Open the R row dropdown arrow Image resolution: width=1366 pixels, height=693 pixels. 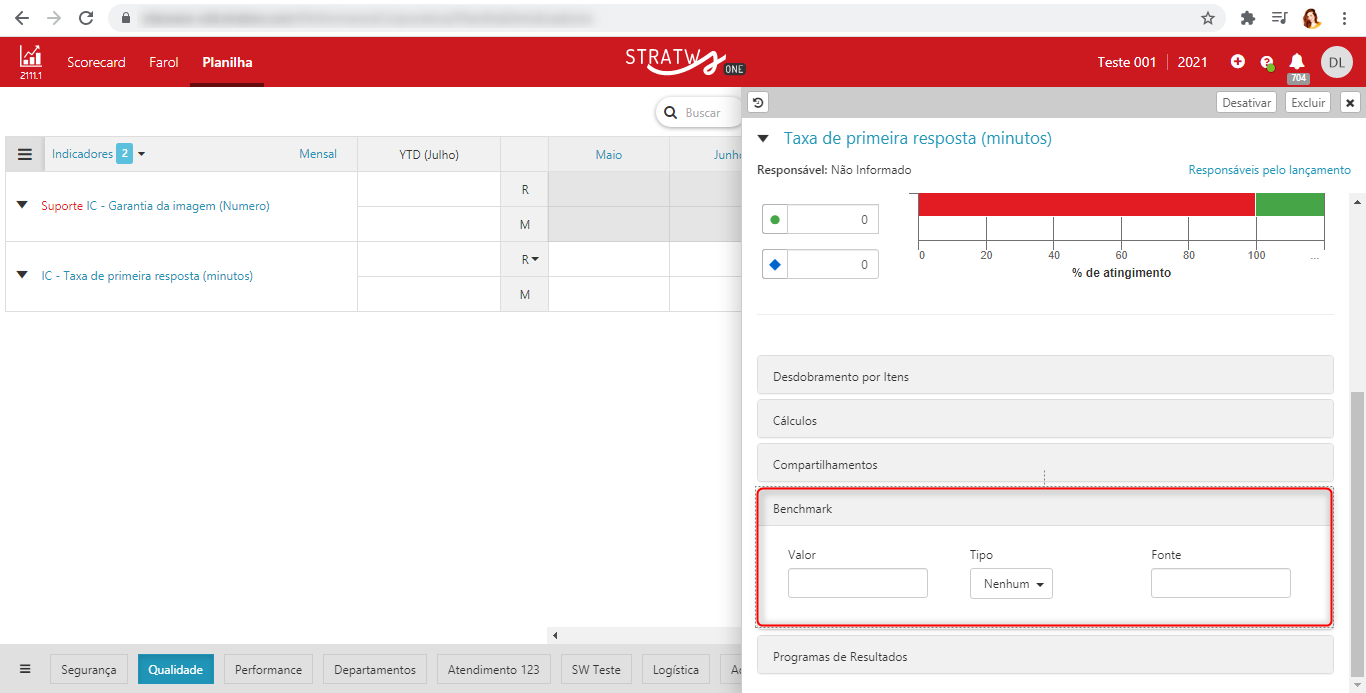click(535, 259)
